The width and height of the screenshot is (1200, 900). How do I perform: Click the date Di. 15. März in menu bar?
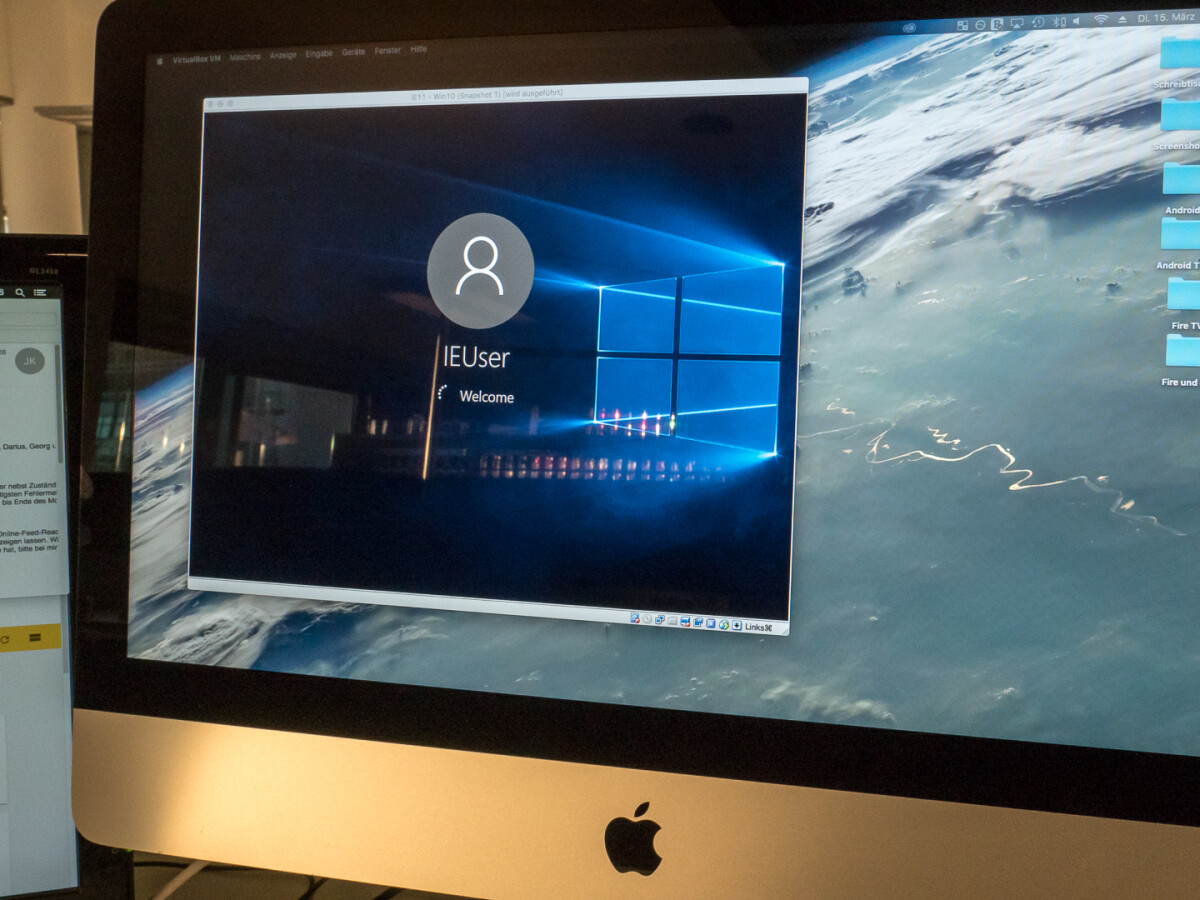[1166, 18]
